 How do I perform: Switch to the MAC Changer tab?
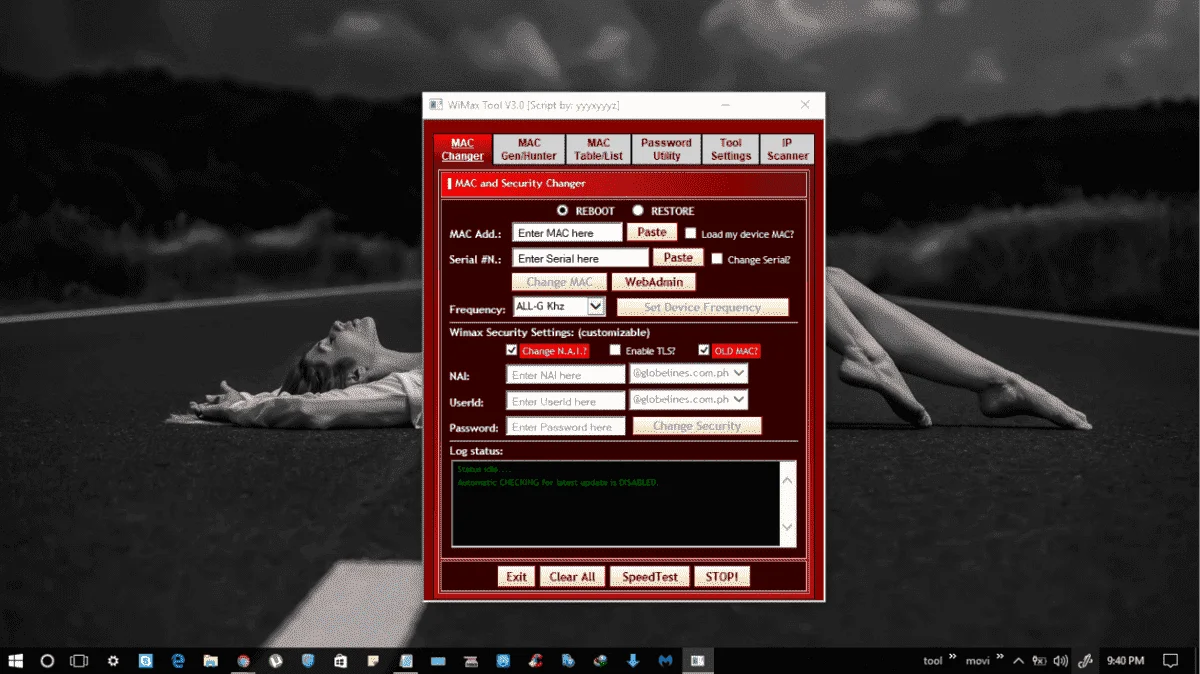coord(463,149)
